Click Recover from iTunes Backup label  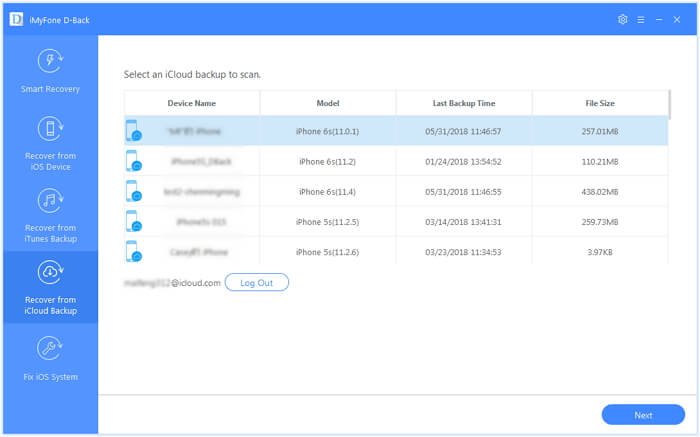[50, 233]
